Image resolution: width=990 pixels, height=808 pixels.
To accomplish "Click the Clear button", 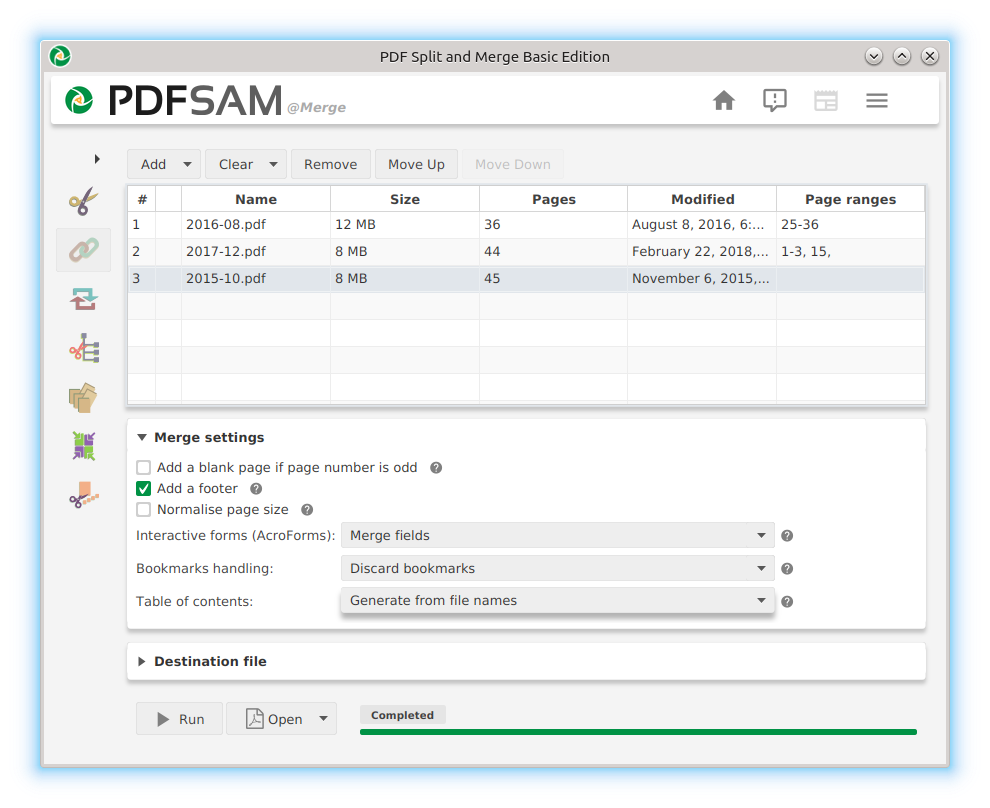I will [236, 164].
